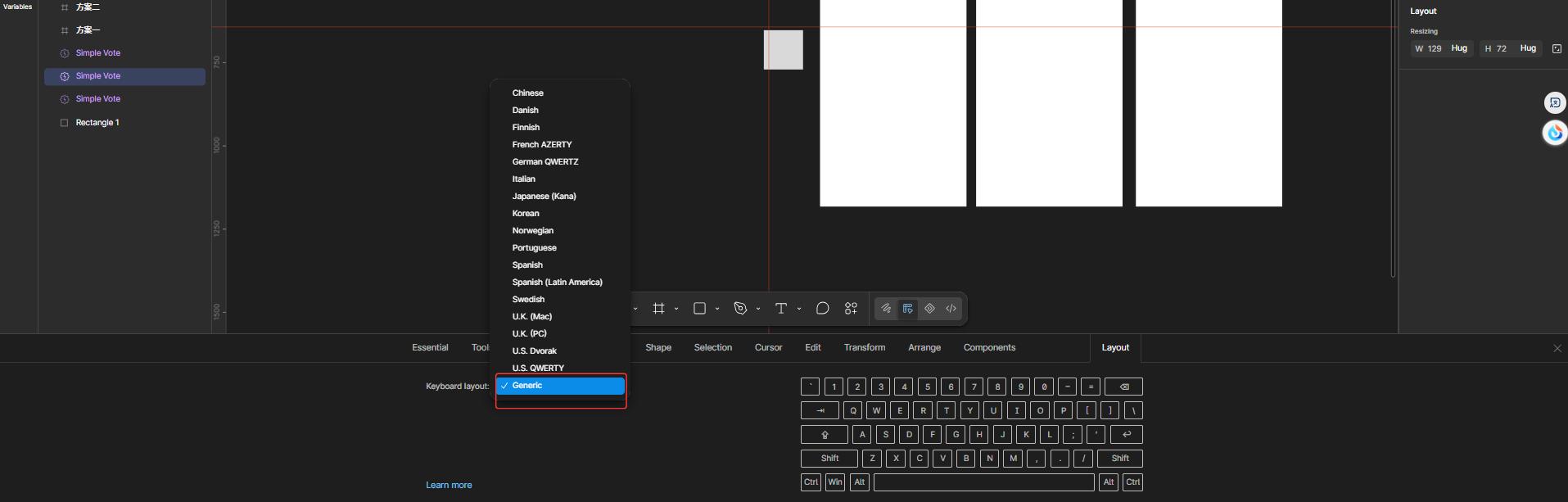Open the Layout shortcuts tab

[1115, 348]
